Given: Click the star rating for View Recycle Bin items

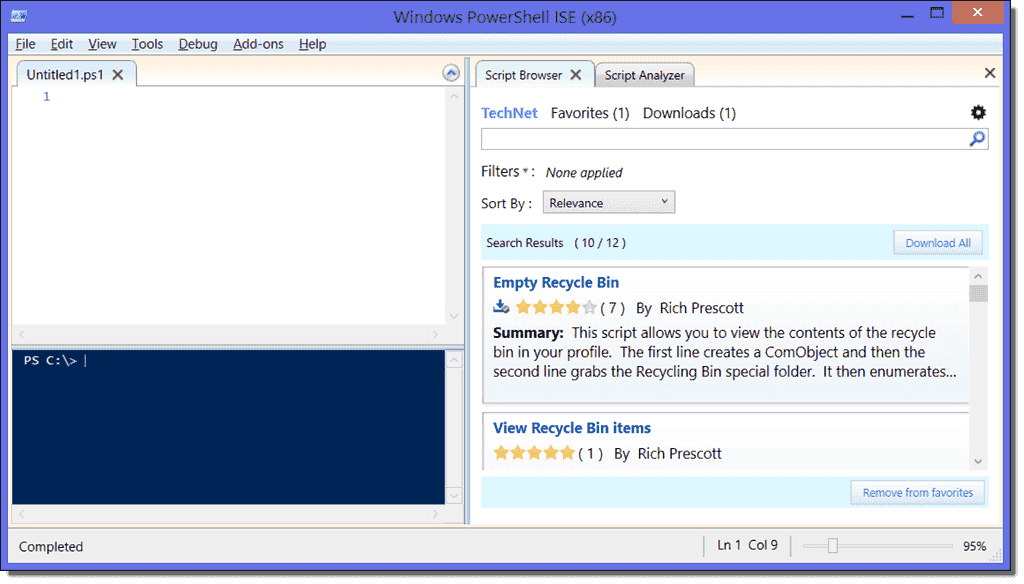Looking at the screenshot, I should (534, 453).
